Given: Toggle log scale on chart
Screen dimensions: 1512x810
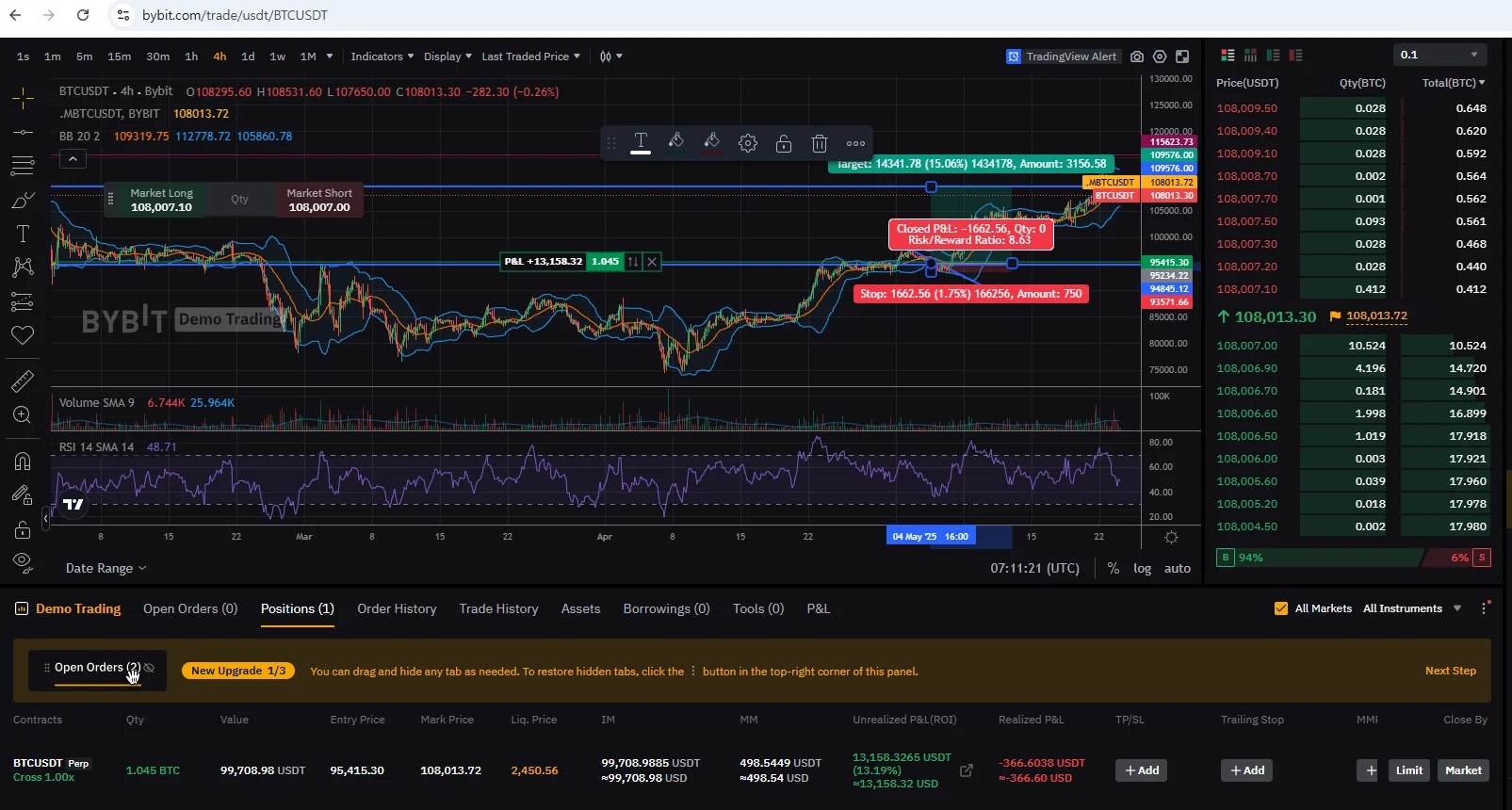Looking at the screenshot, I should [1142, 568].
